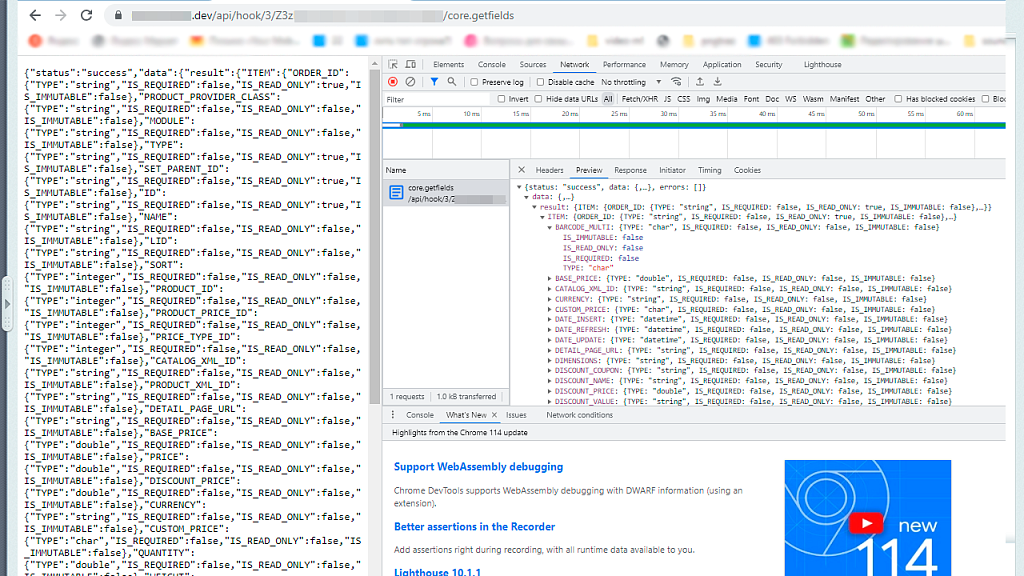Screen dimensions: 1024x576
Task: Stop recording network log
Action: coord(393,82)
